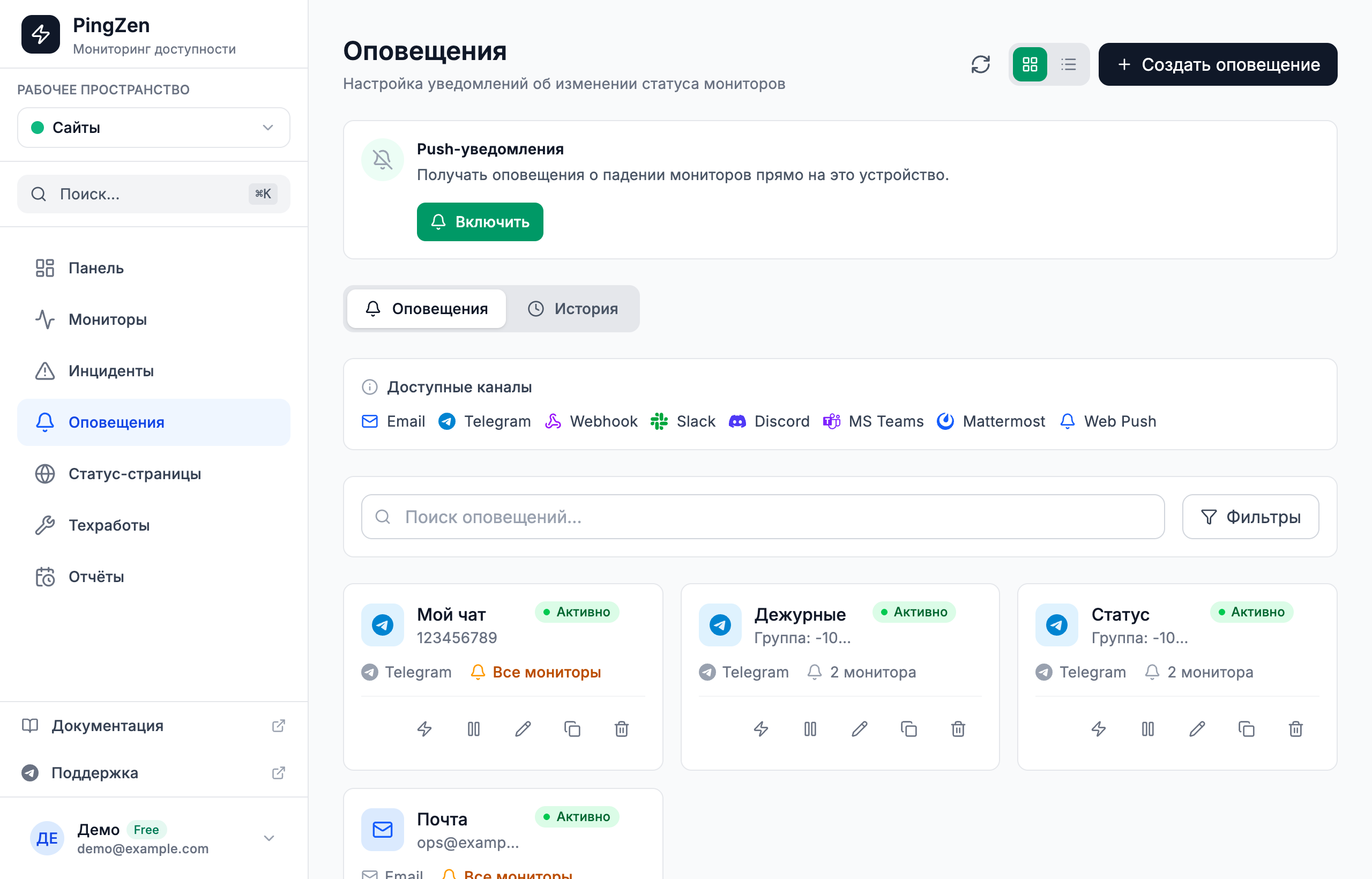The height and width of the screenshot is (879, 1372).
Task: Click Все мониторы on Мой чат card
Action: point(536,672)
